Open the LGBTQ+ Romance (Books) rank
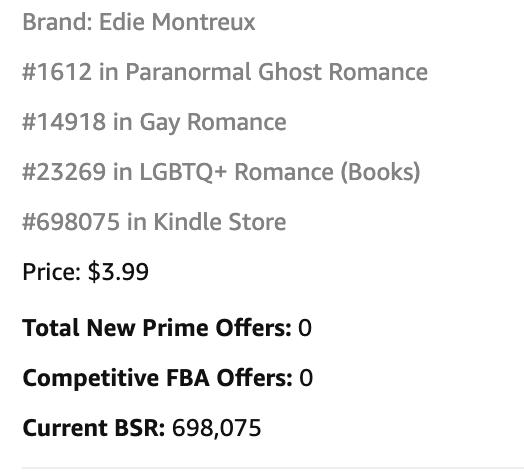Screen dimensions: 524x474 (x=221, y=172)
